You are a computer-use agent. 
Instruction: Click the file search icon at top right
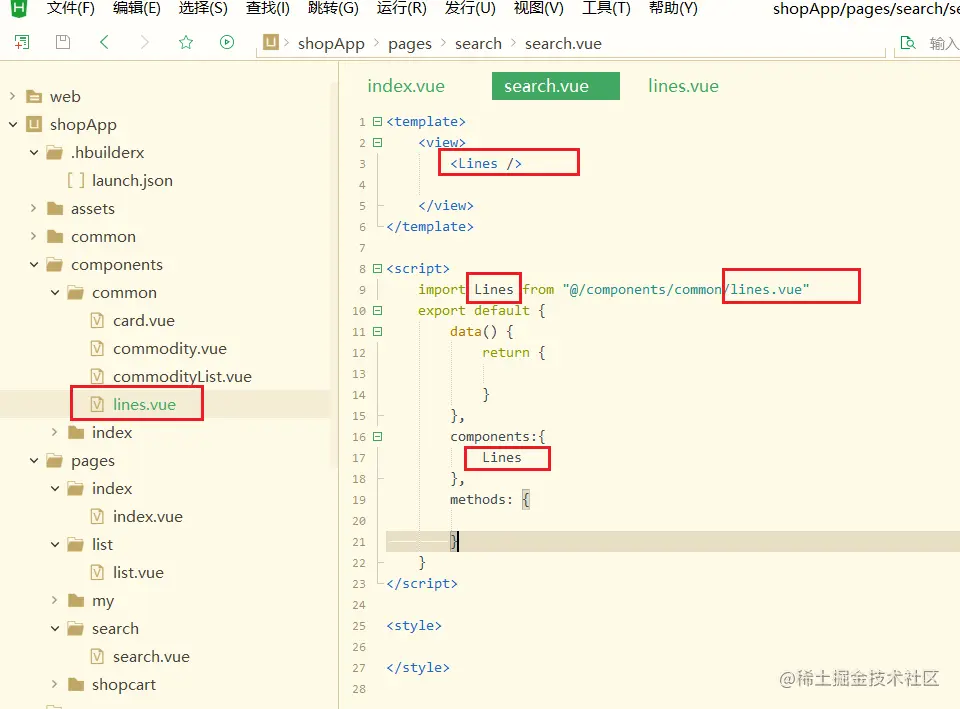coord(908,43)
